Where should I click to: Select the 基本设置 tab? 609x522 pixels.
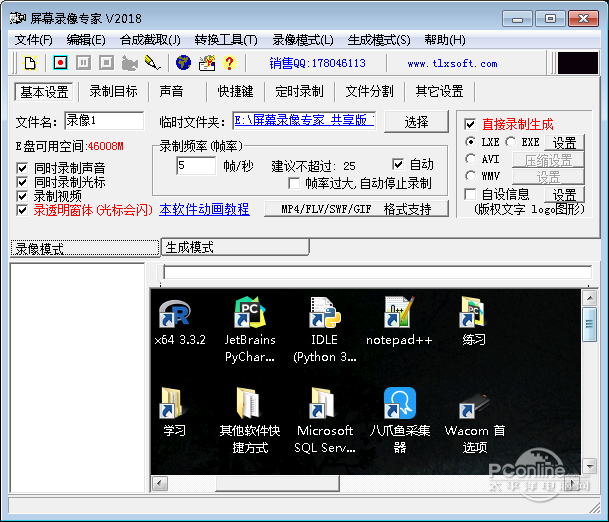44,92
